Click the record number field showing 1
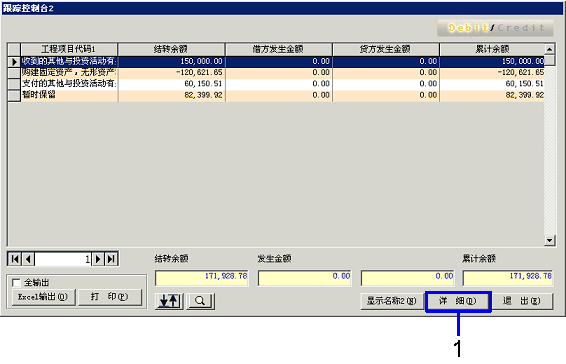 (63, 259)
